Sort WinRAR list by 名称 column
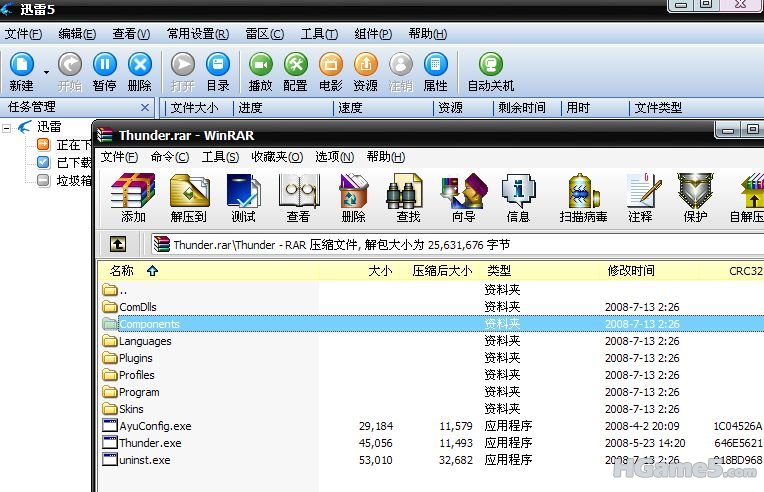This screenshot has height=492, width=764. click(121, 271)
